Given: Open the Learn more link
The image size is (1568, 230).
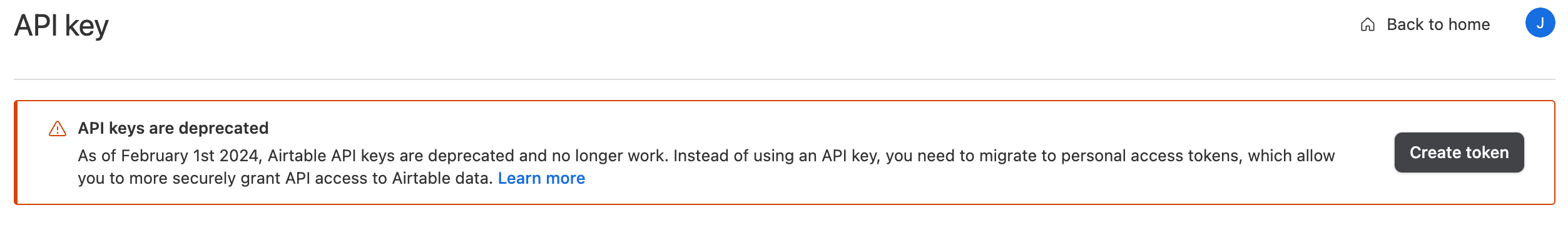Looking at the screenshot, I should tap(541, 178).
